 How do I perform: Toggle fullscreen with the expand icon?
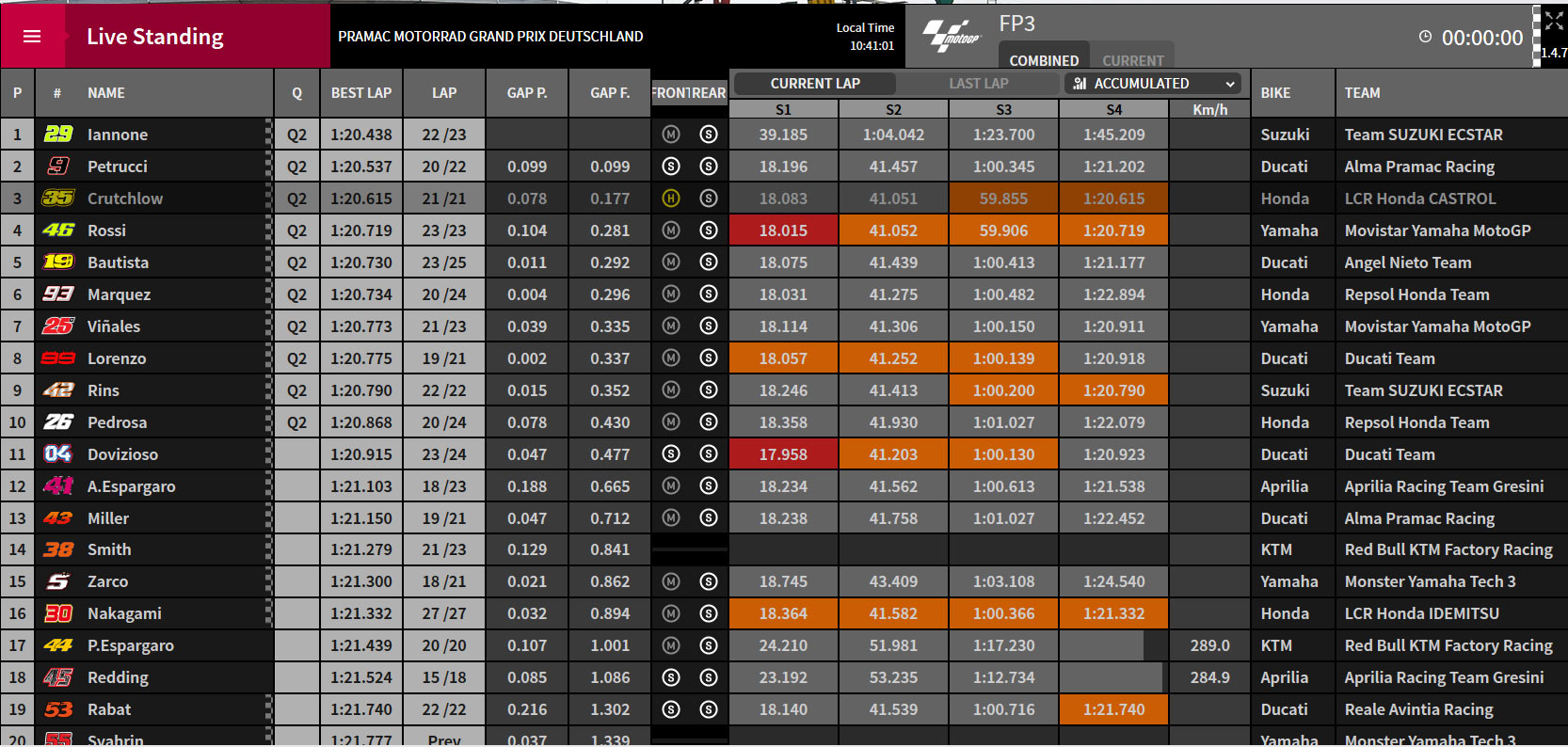[x=1554, y=21]
